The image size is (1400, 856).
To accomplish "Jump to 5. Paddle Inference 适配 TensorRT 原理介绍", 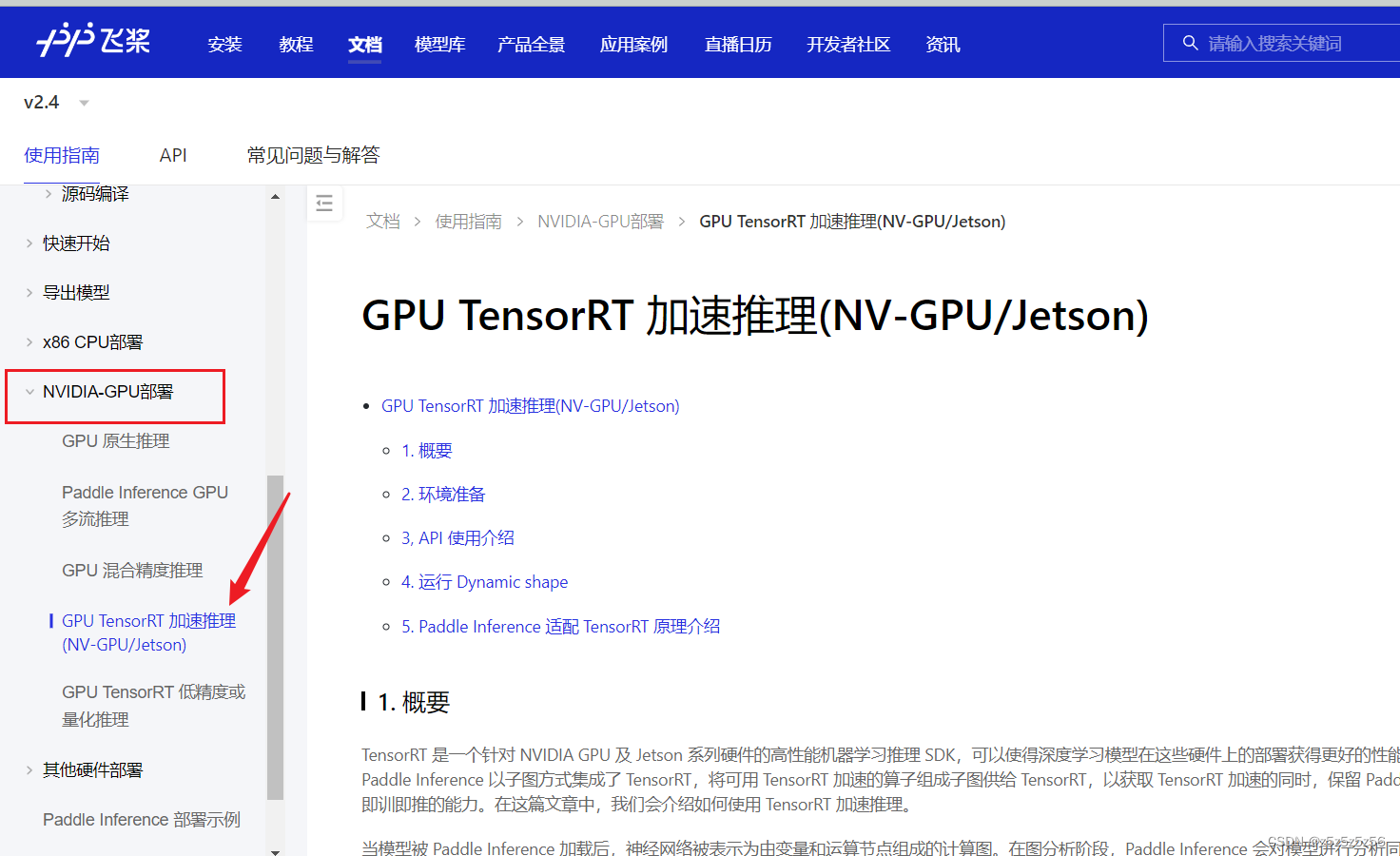I will pos(561,627).
